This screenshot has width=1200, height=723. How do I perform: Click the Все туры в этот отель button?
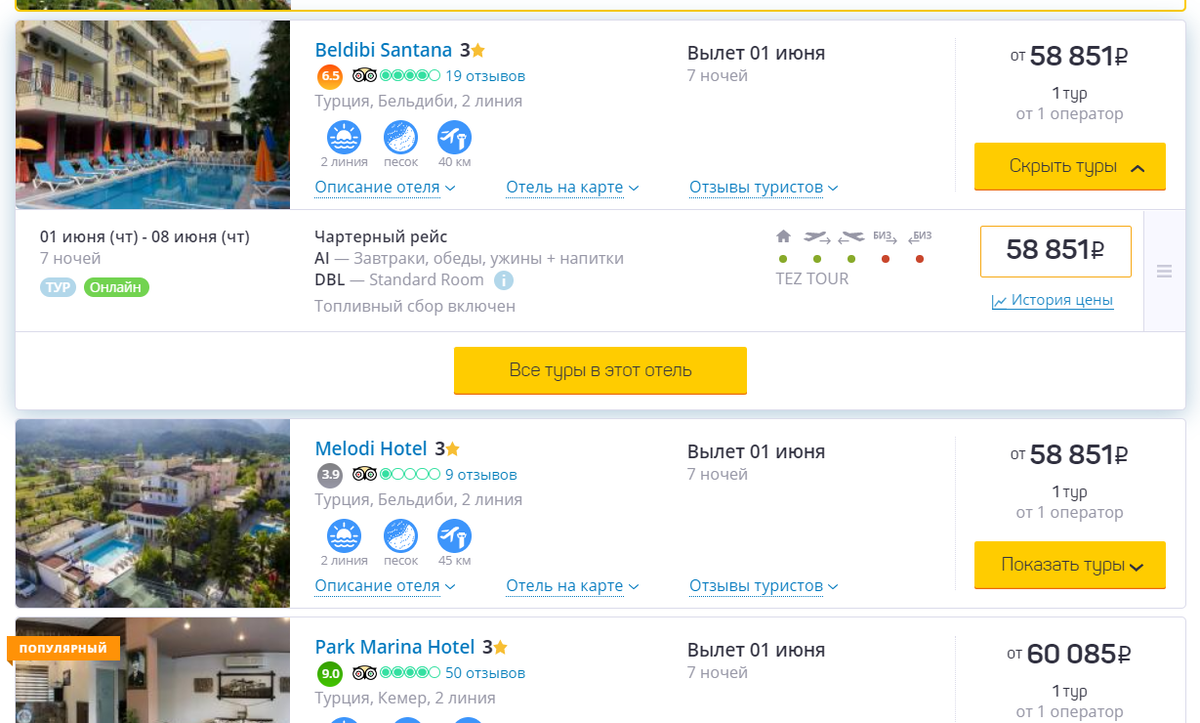coord(600,370)
